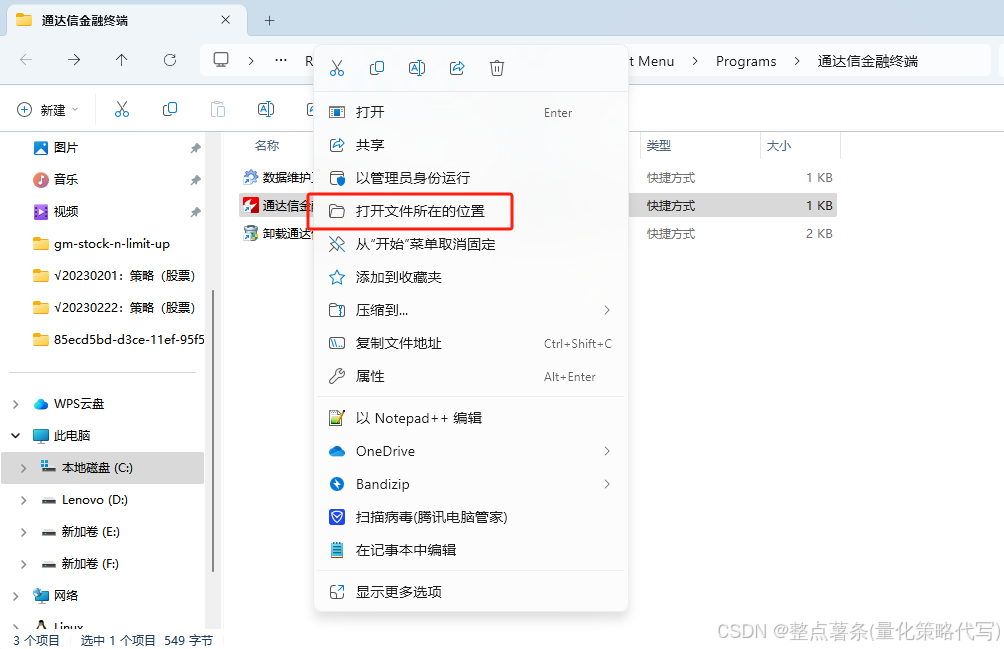Screen dimensions: 1004x649
Task: Choose 打开 in the context menu
Action: [471, 112]
